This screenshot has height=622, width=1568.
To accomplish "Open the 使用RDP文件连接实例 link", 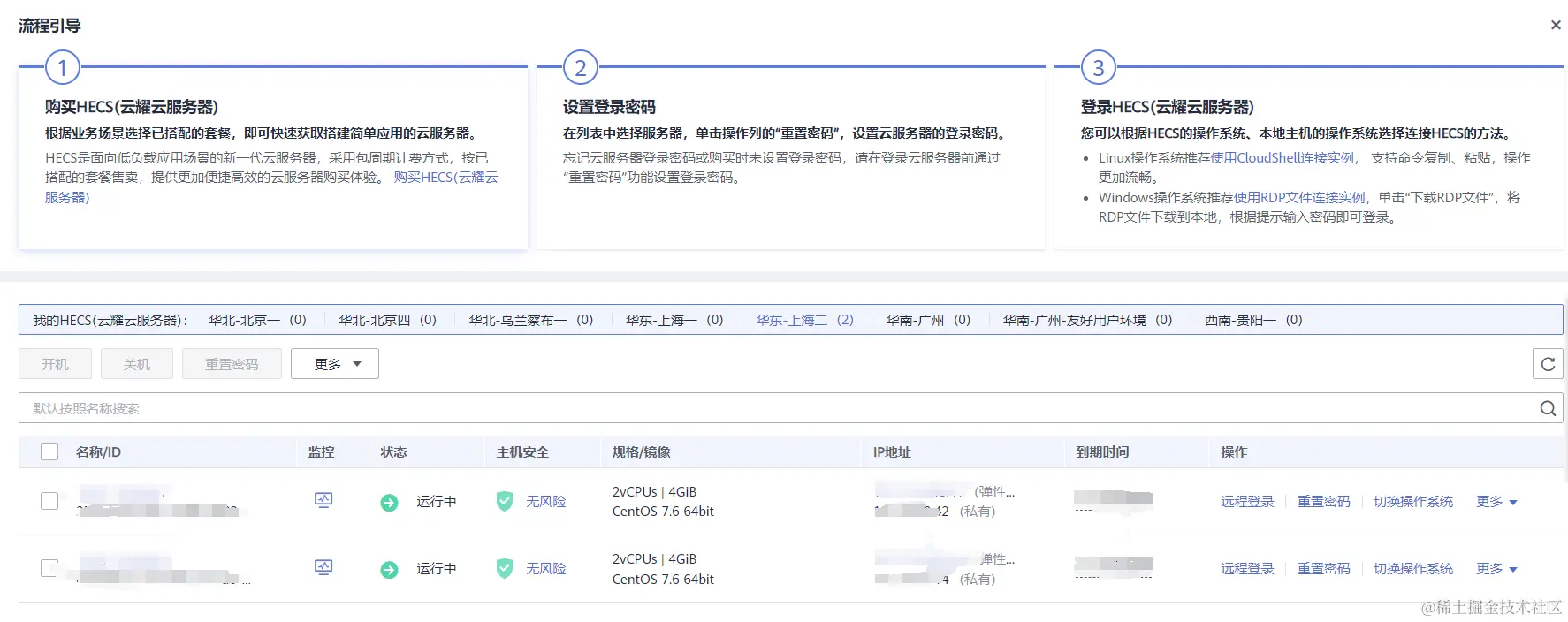I will pyautogui.click(x=1299, y=198).
